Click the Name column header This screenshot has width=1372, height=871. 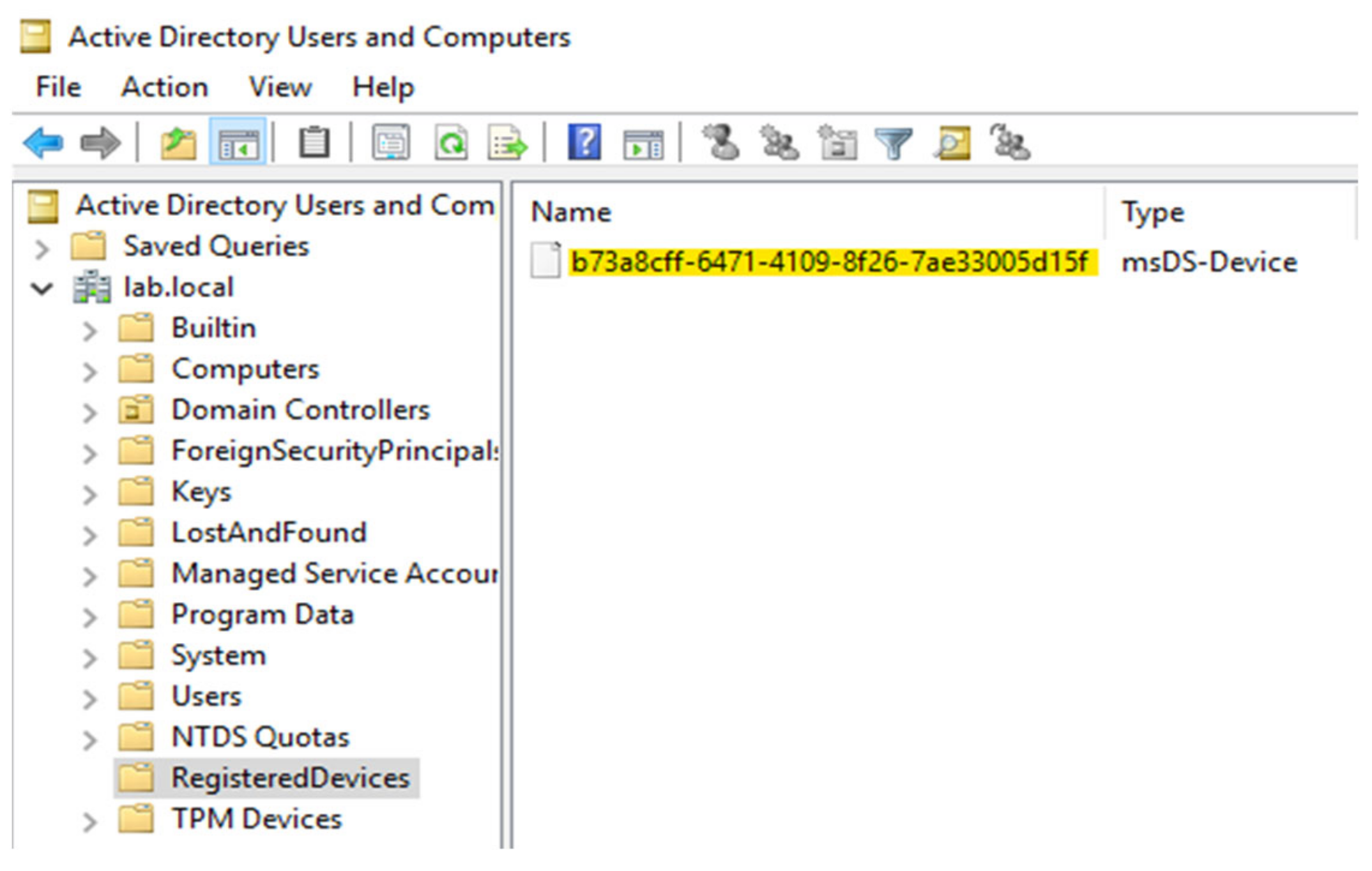(x=572, y=213)
